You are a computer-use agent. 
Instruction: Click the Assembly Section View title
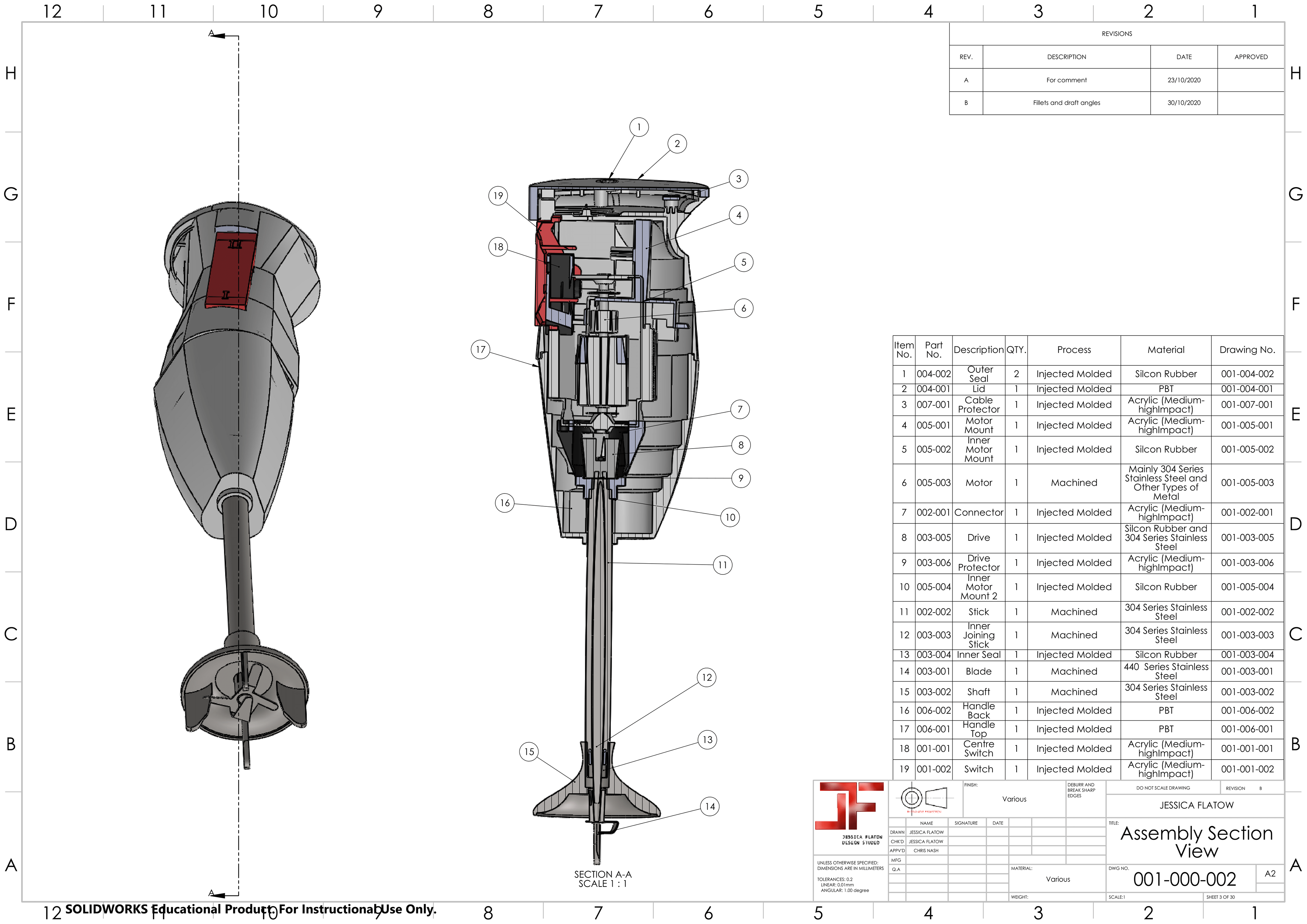click(x=1196, y=841)
